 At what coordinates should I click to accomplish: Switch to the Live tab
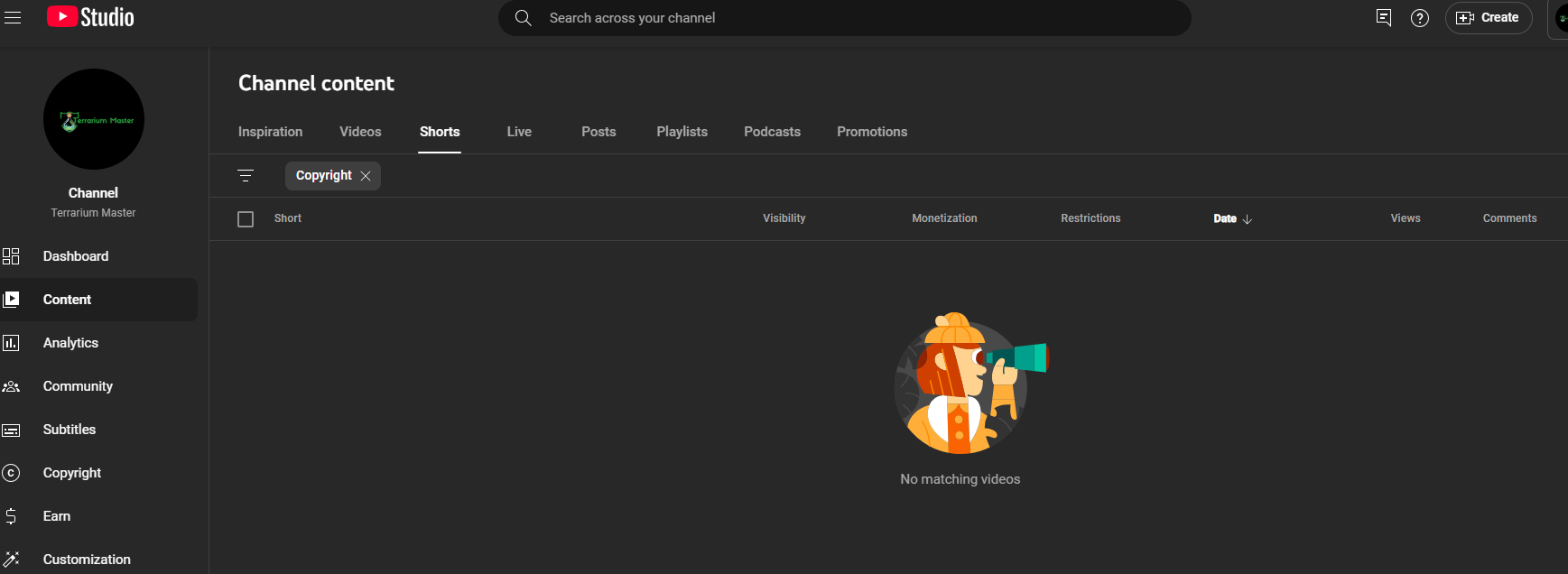[519, 132]
